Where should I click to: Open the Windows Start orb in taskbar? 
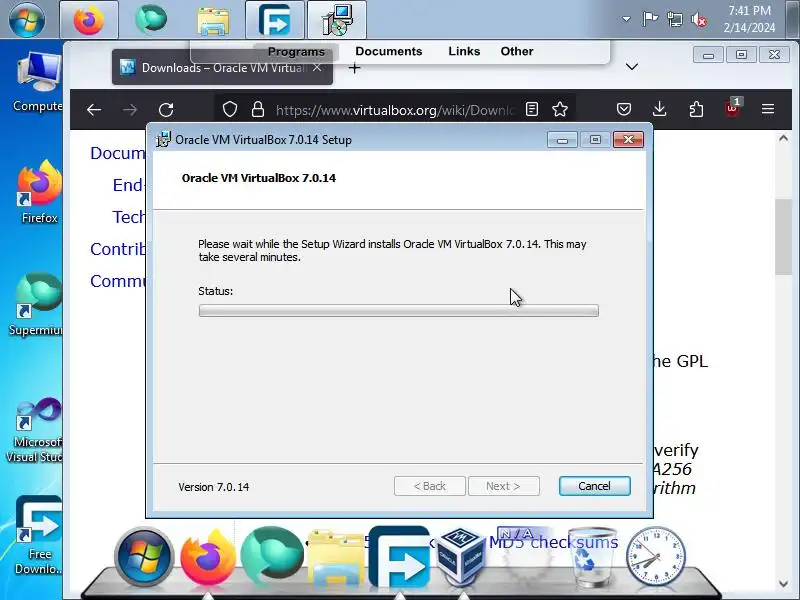click(27, 19)
